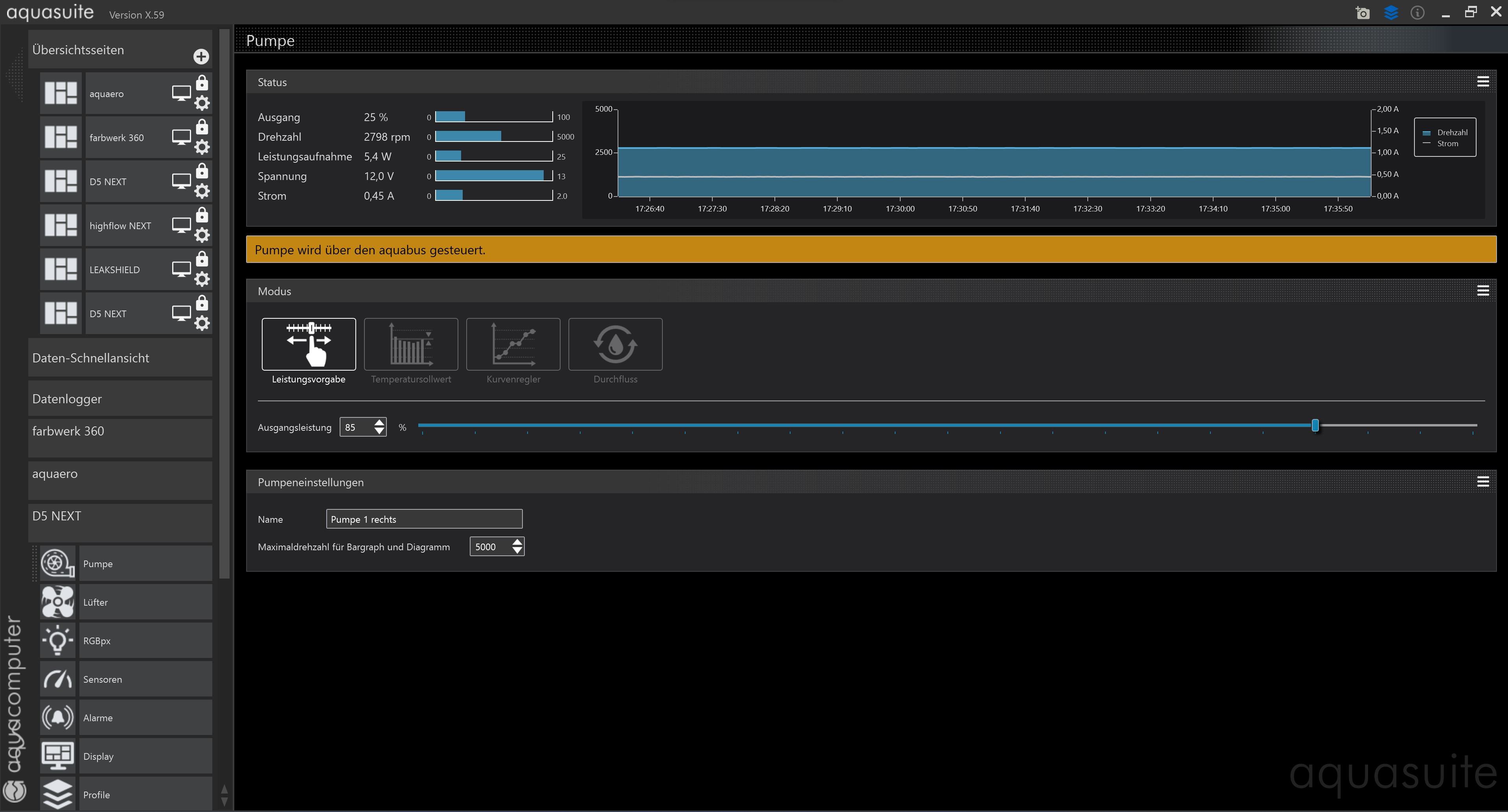The height and width of the screenshot is (812, 1508).
Task: Increase Ausgangsleistung with the up arrow
Action: [x=379, y=422]
